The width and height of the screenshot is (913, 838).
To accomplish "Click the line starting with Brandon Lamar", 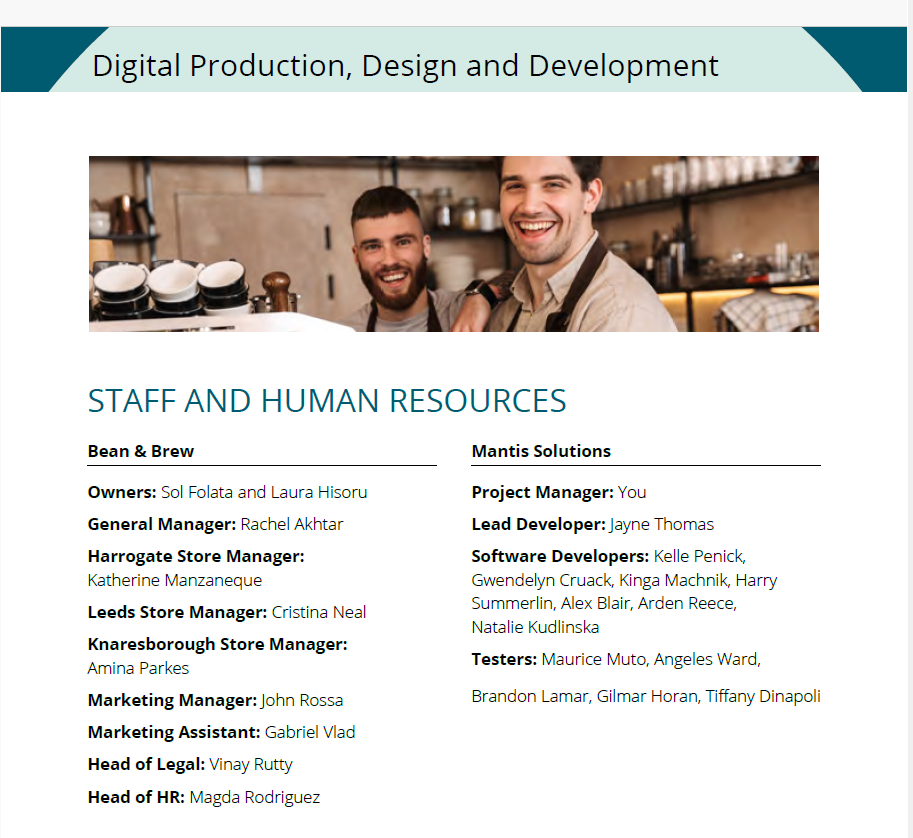I will point(646,696).
